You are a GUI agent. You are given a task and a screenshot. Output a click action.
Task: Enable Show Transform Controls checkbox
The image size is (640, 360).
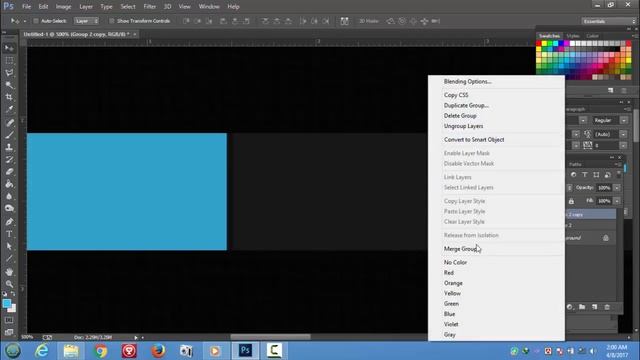coord(111,21)
